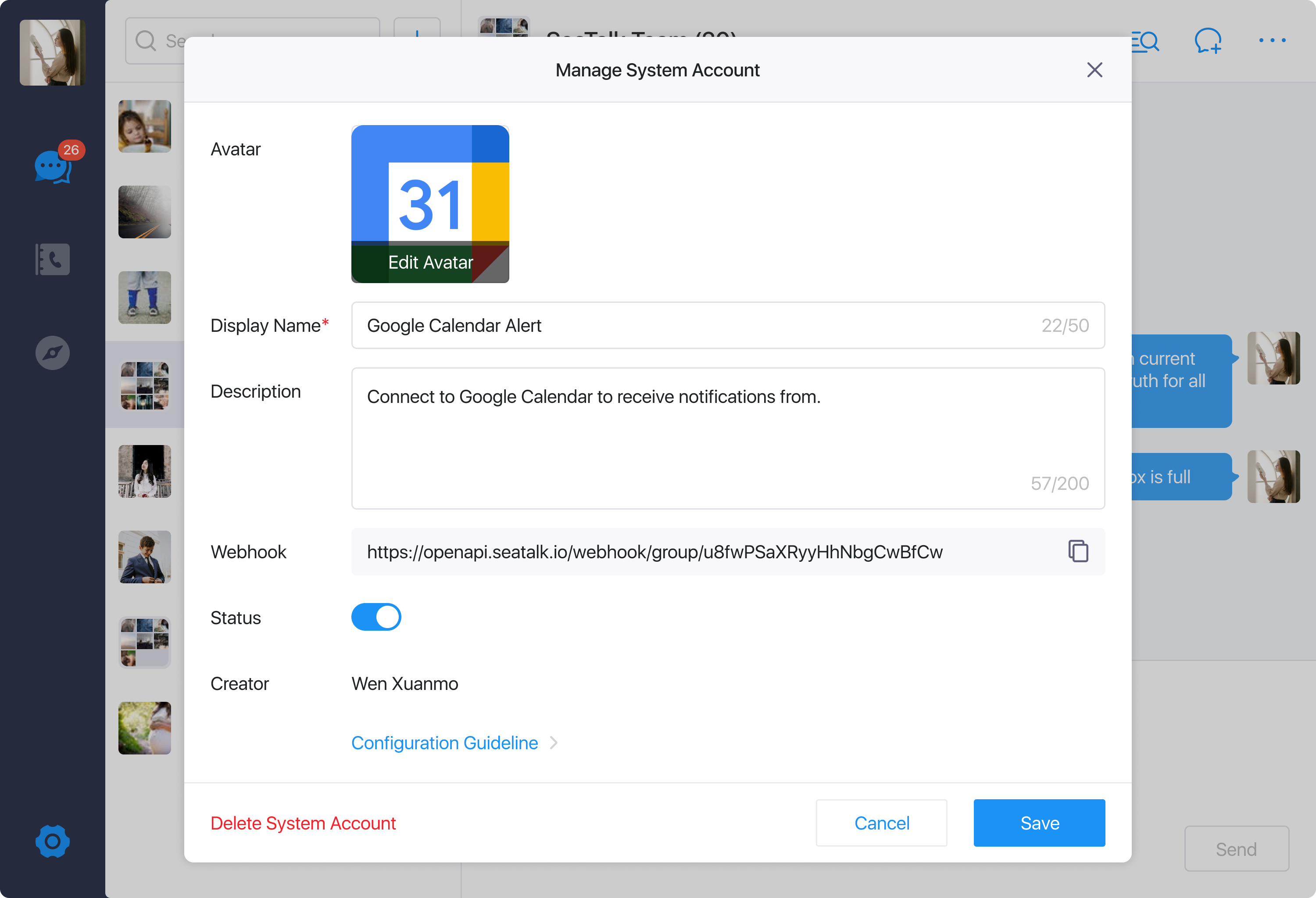Save the system account changes
Screen dimensions: 1316x898
(x=1039, y=823)
